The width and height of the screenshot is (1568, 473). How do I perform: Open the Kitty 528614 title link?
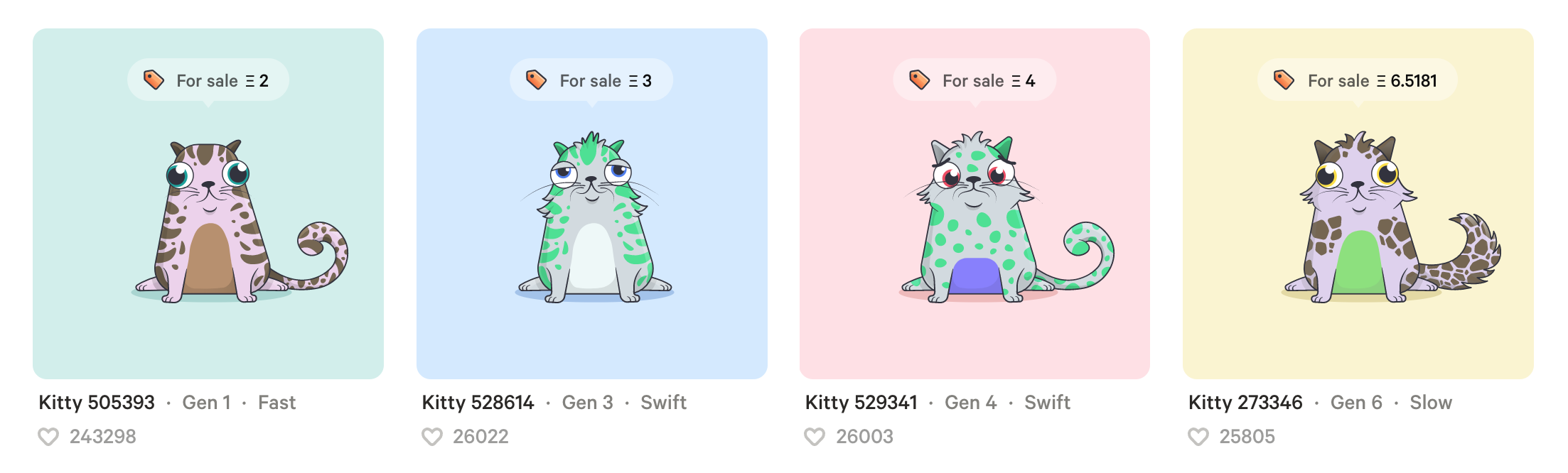478,403
